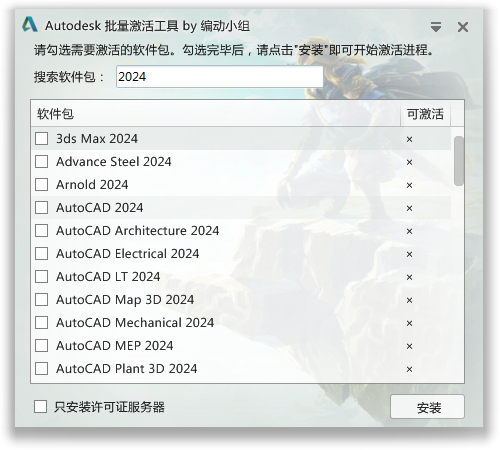Sort by the 可激活 column header

(425, 114)
